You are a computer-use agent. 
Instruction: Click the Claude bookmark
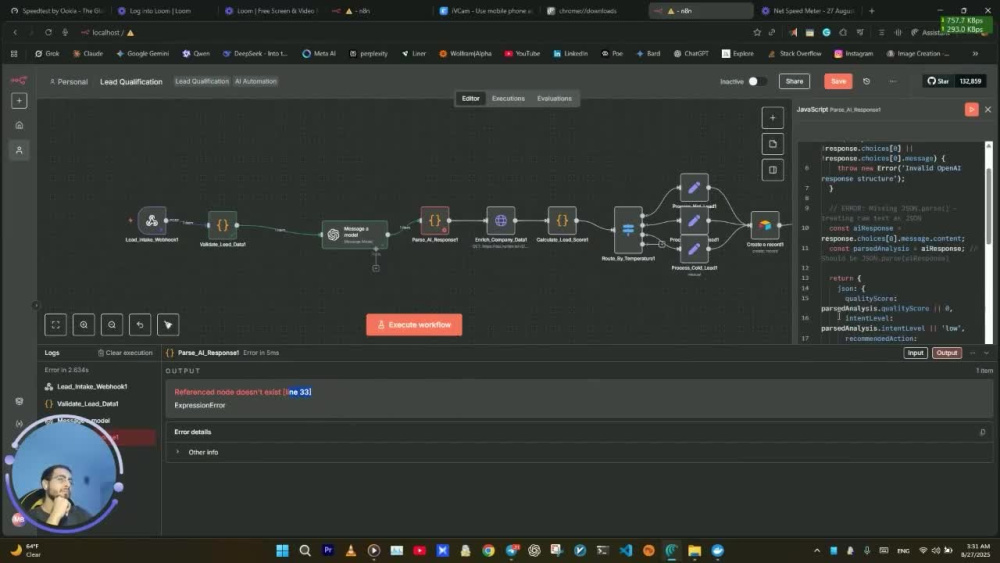coord(87,54)
